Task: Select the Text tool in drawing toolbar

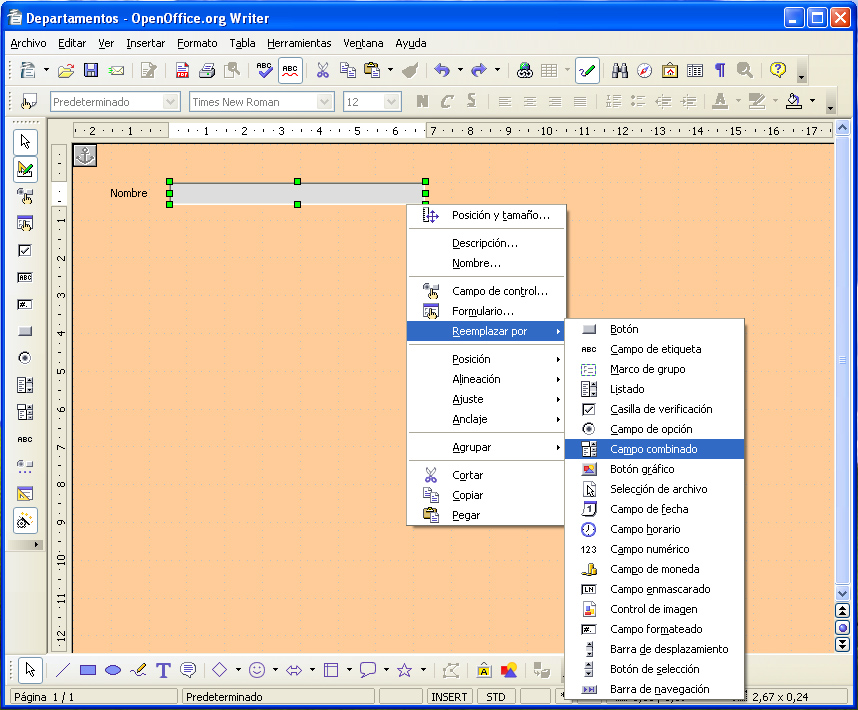Action: pyautogui.click(x=163, y=670)
